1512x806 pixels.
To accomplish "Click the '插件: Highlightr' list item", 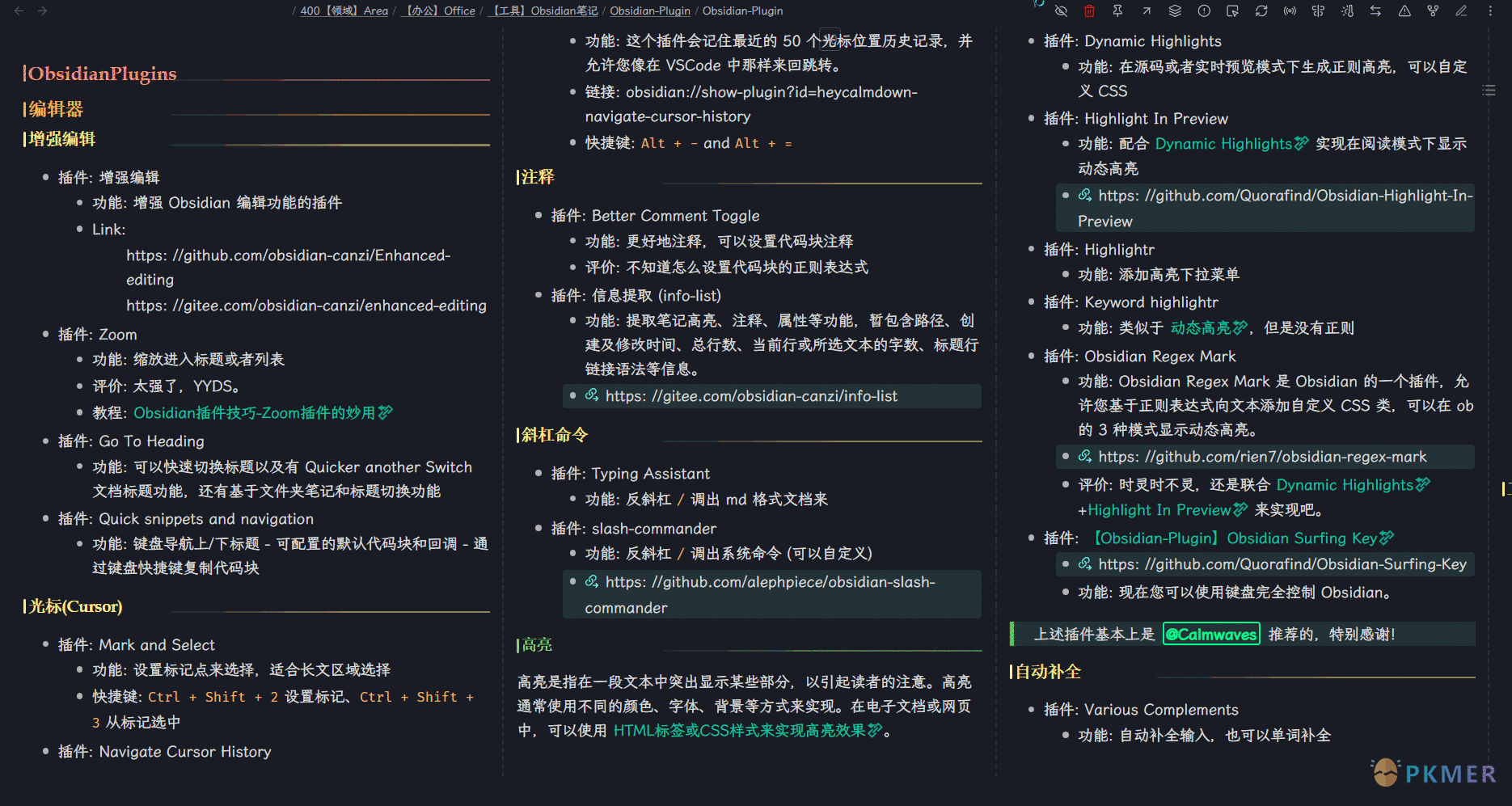I will (1099, 250).
